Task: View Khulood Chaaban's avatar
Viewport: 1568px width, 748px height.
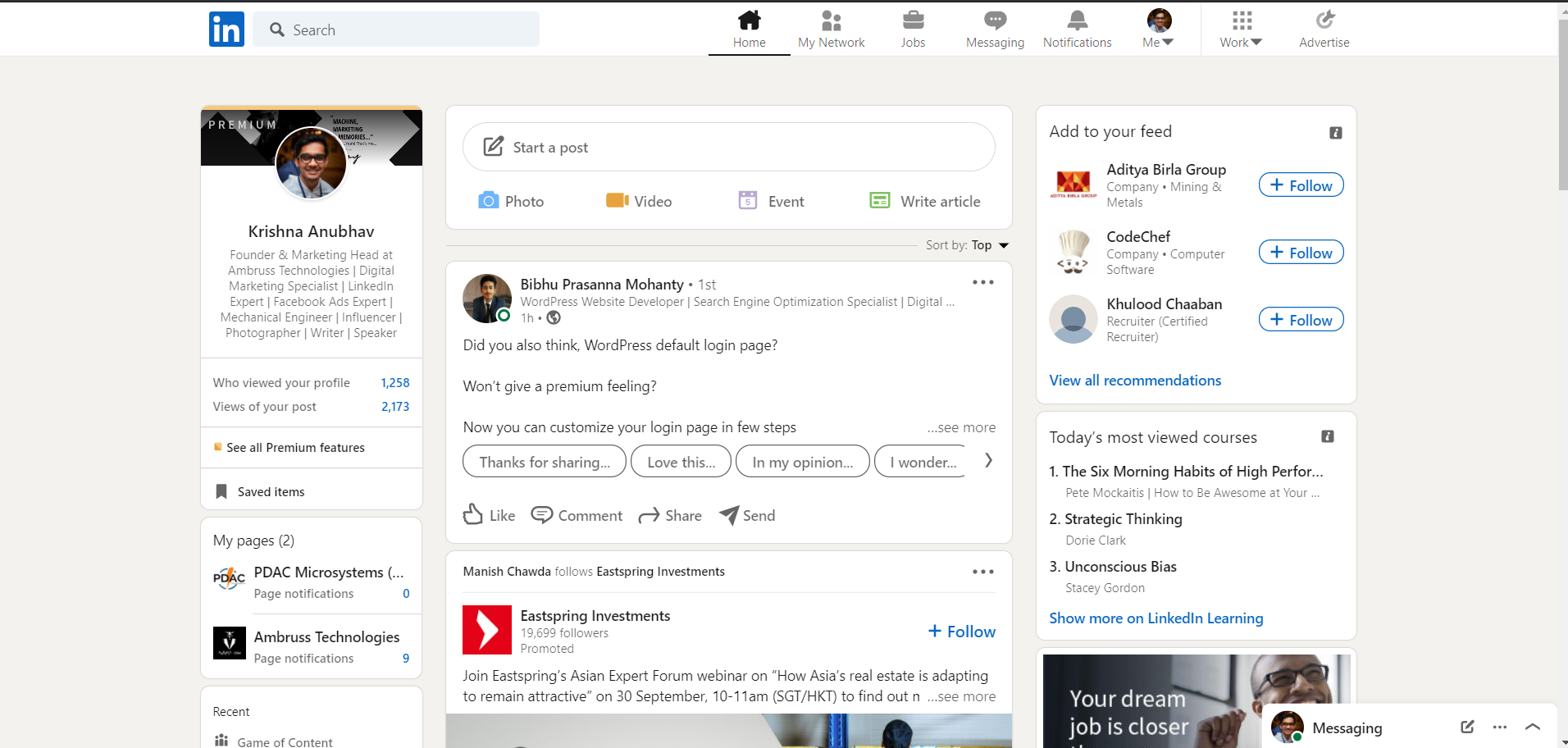Action: (x=1073, y=319)
